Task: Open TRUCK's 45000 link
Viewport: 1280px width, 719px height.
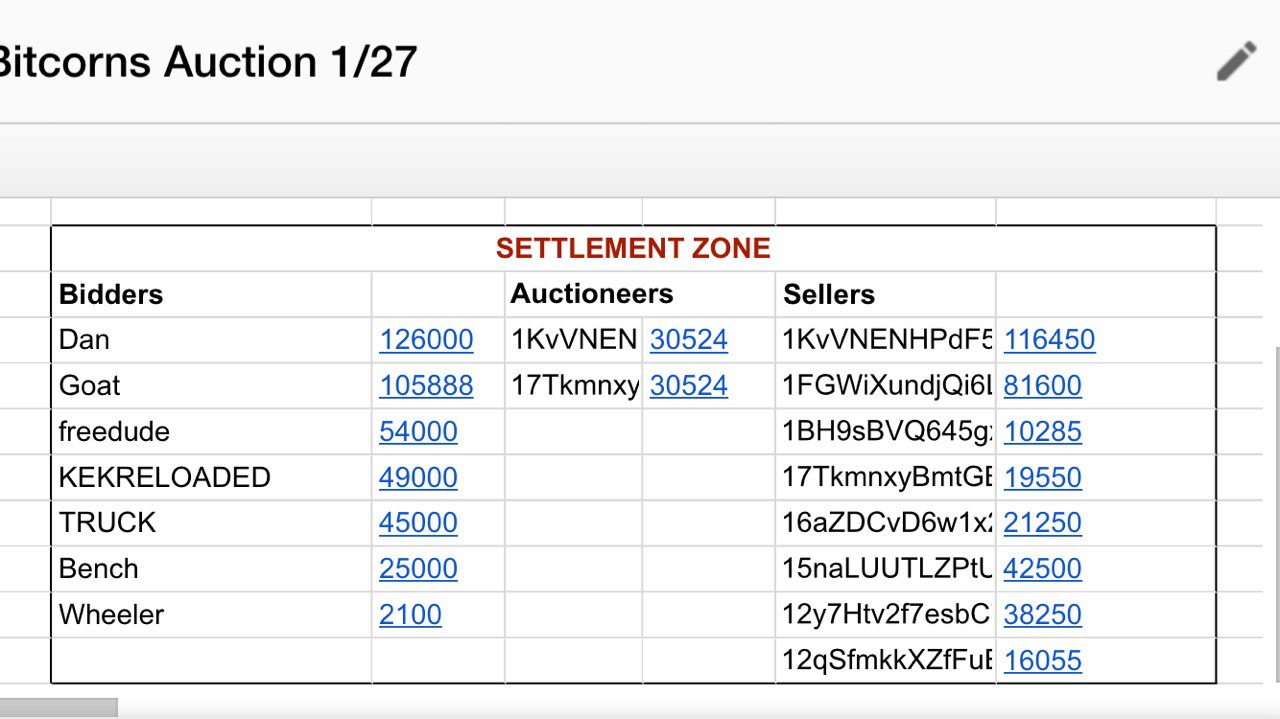Action: pos(418,523)
